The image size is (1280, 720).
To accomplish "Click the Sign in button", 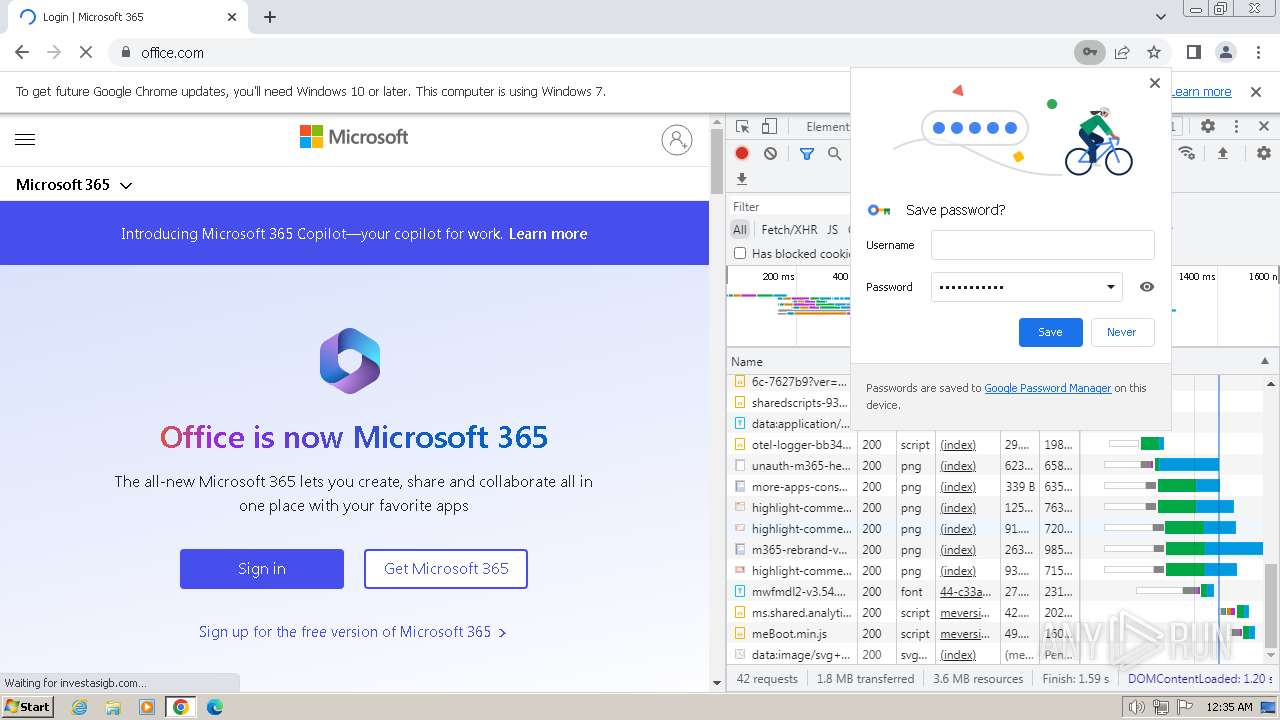I will tap(262, 569).
